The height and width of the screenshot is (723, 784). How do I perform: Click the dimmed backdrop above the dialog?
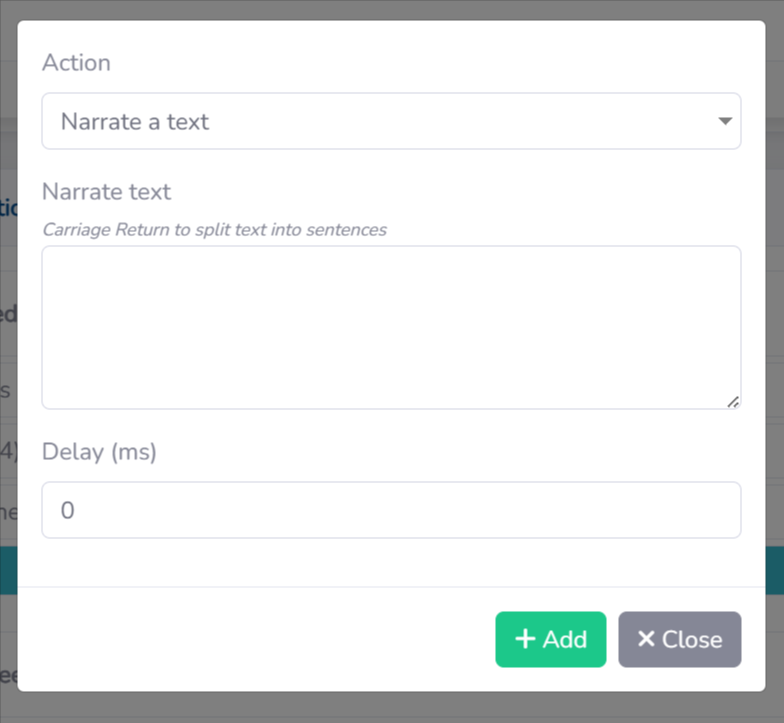click(x=390, y=9)
